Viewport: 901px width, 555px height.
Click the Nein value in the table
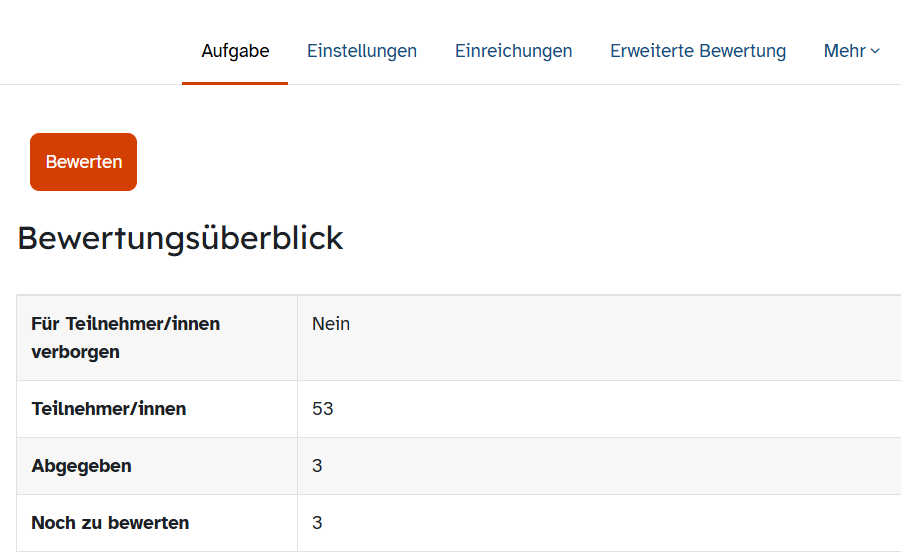pyautogui.click(x=330, y=323)
